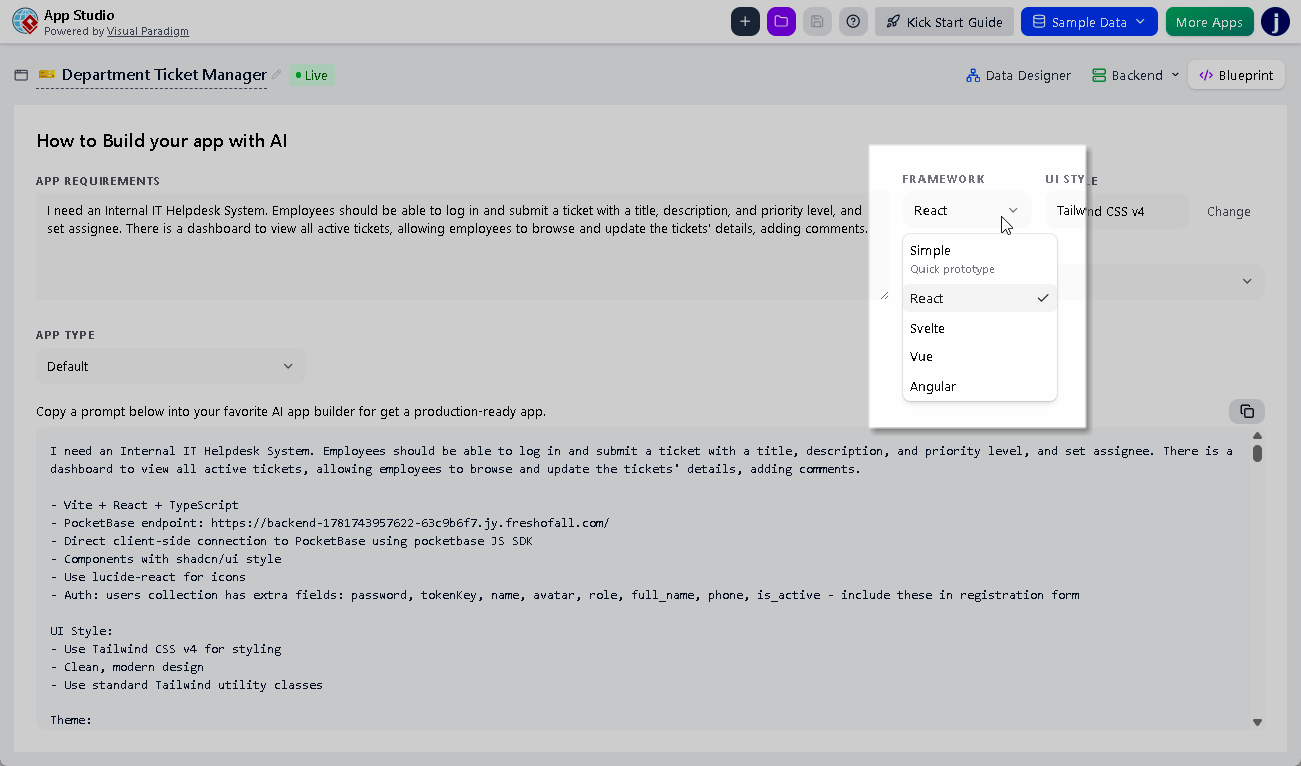This screenshot has height=766, width=1301.
Task: Click the user avatar 'j' icon
Action: point(1275,22)
